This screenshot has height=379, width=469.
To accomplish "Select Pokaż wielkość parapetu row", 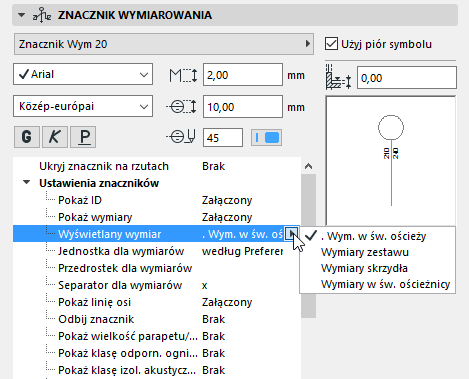I will click(x=157, y=336).
